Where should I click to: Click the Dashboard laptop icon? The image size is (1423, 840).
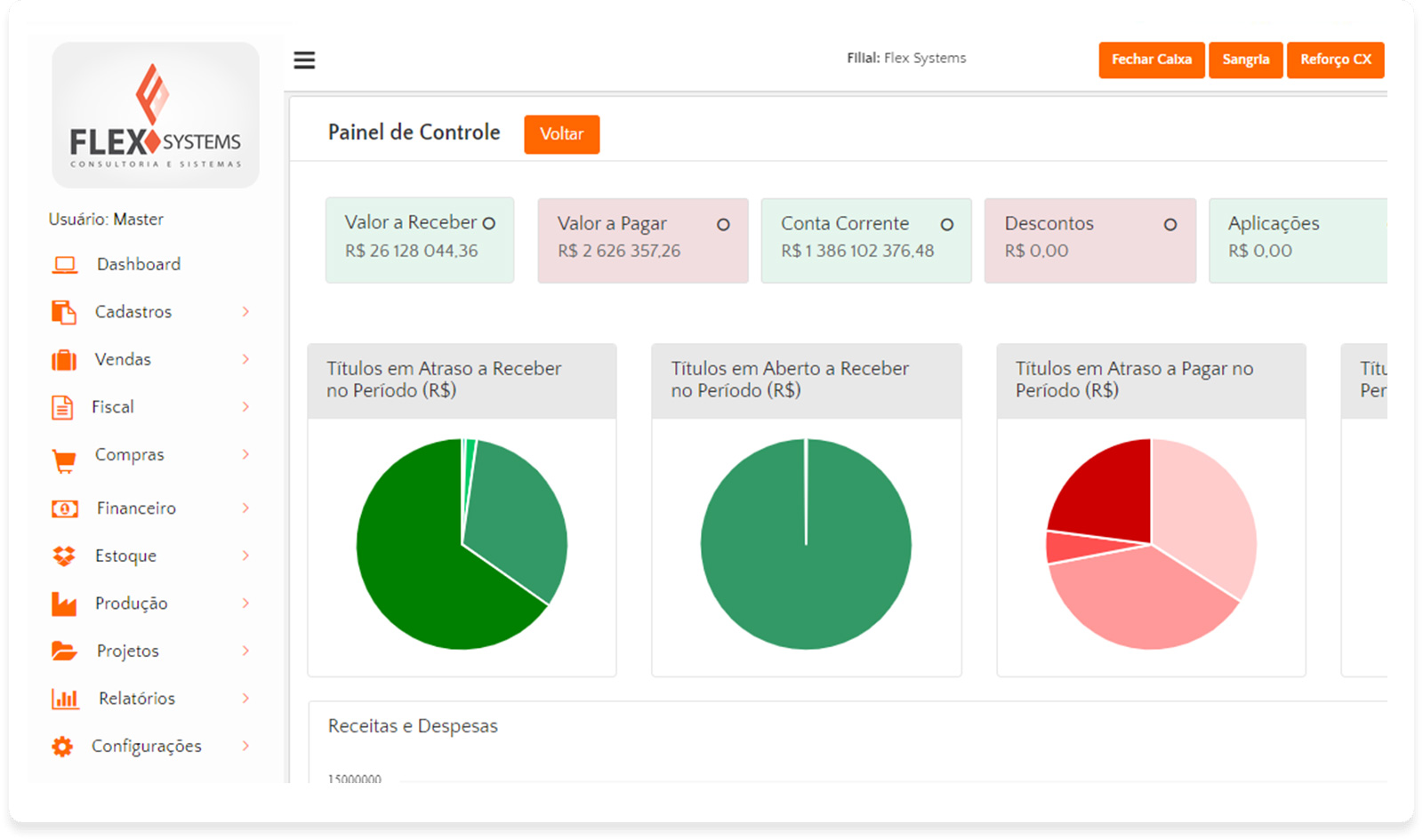(x=64, y=265)
